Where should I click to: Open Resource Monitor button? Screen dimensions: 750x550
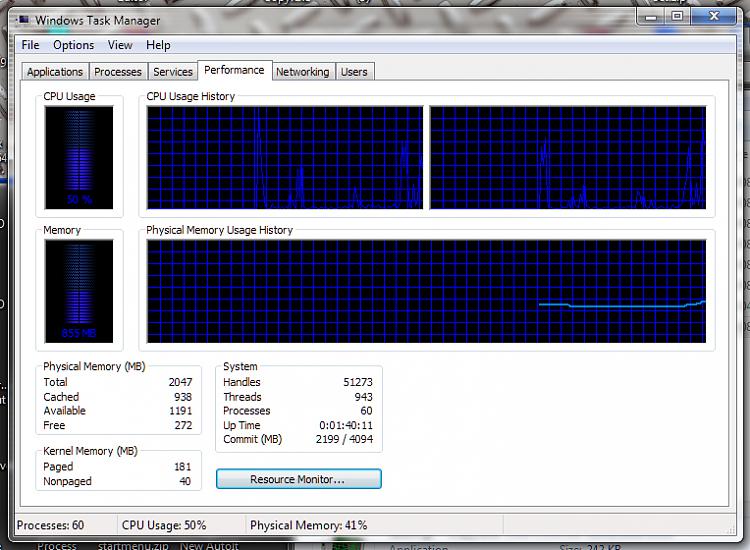click(x=298, y=479)
